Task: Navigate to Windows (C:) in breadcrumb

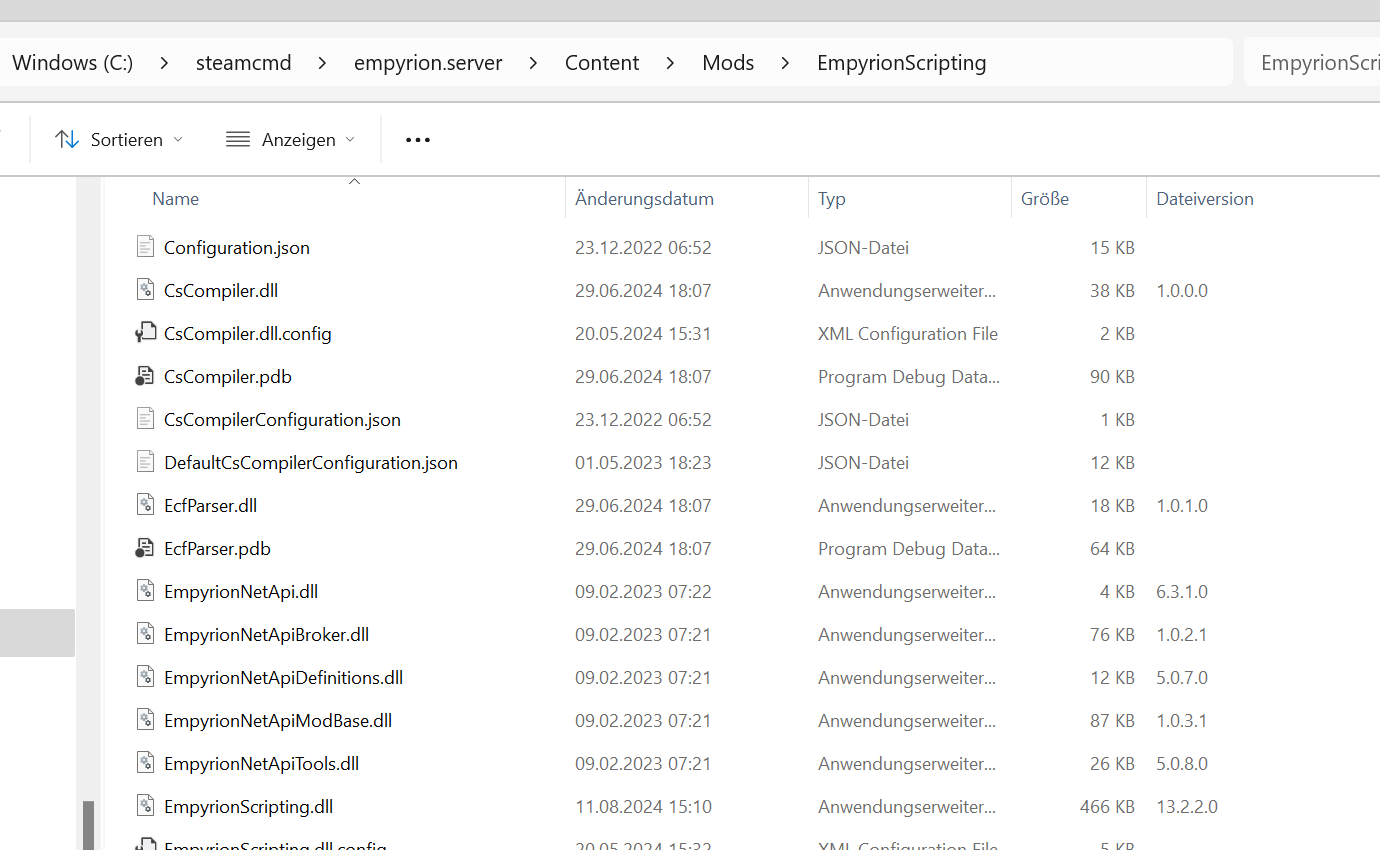Action: coord(73,63)
